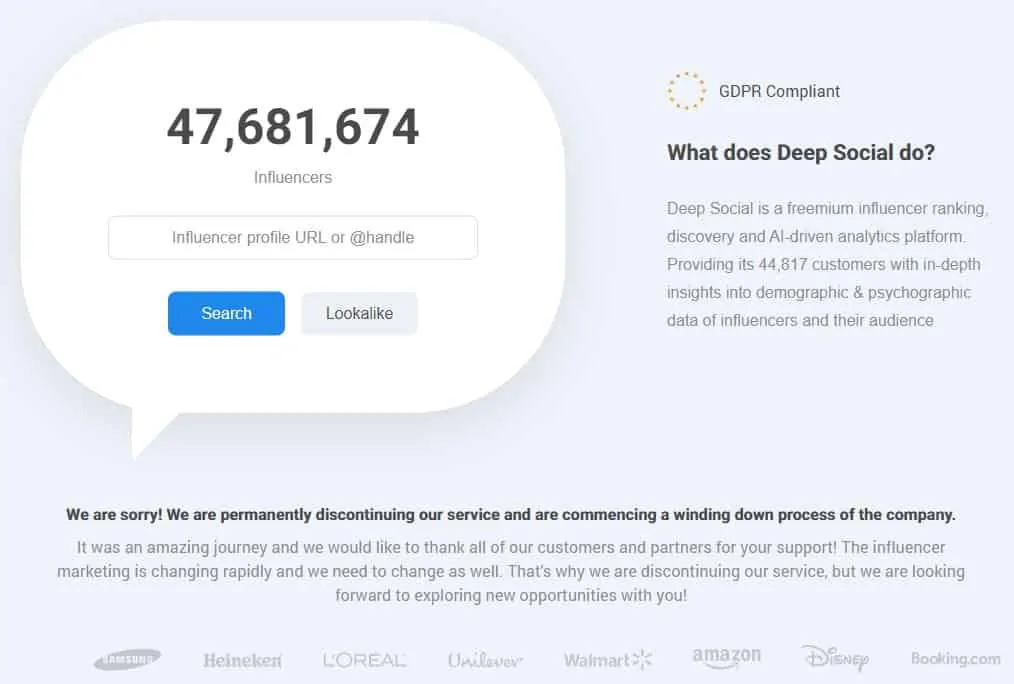
Task: Click the Booking.com logo
Action: coord(955,658)
